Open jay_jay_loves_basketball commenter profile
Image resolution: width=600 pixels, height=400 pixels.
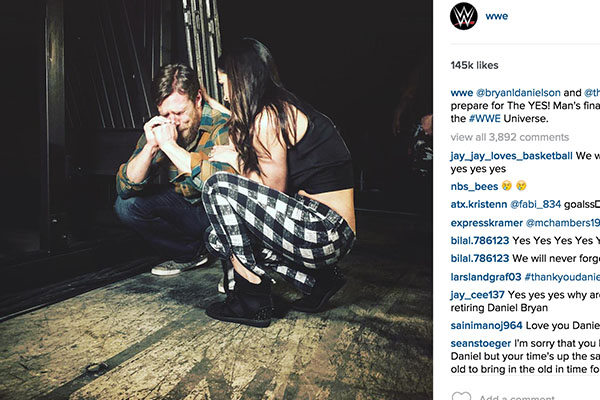511,156
